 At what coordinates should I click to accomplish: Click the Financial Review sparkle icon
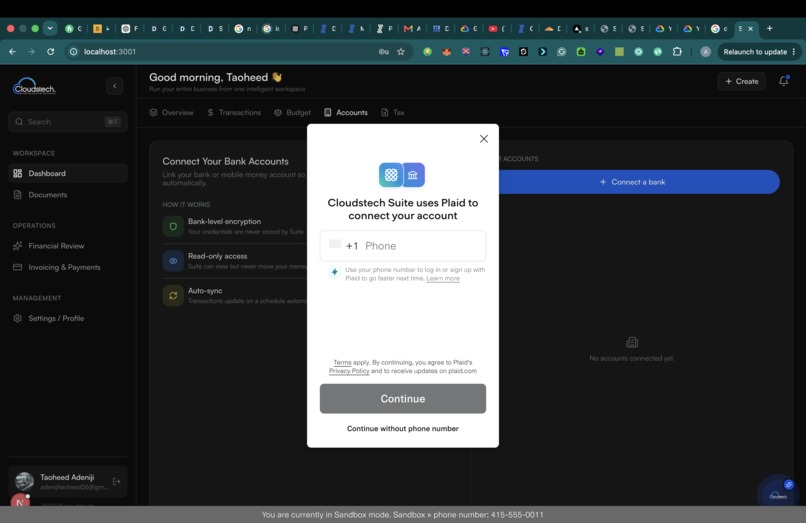[17, 246]
